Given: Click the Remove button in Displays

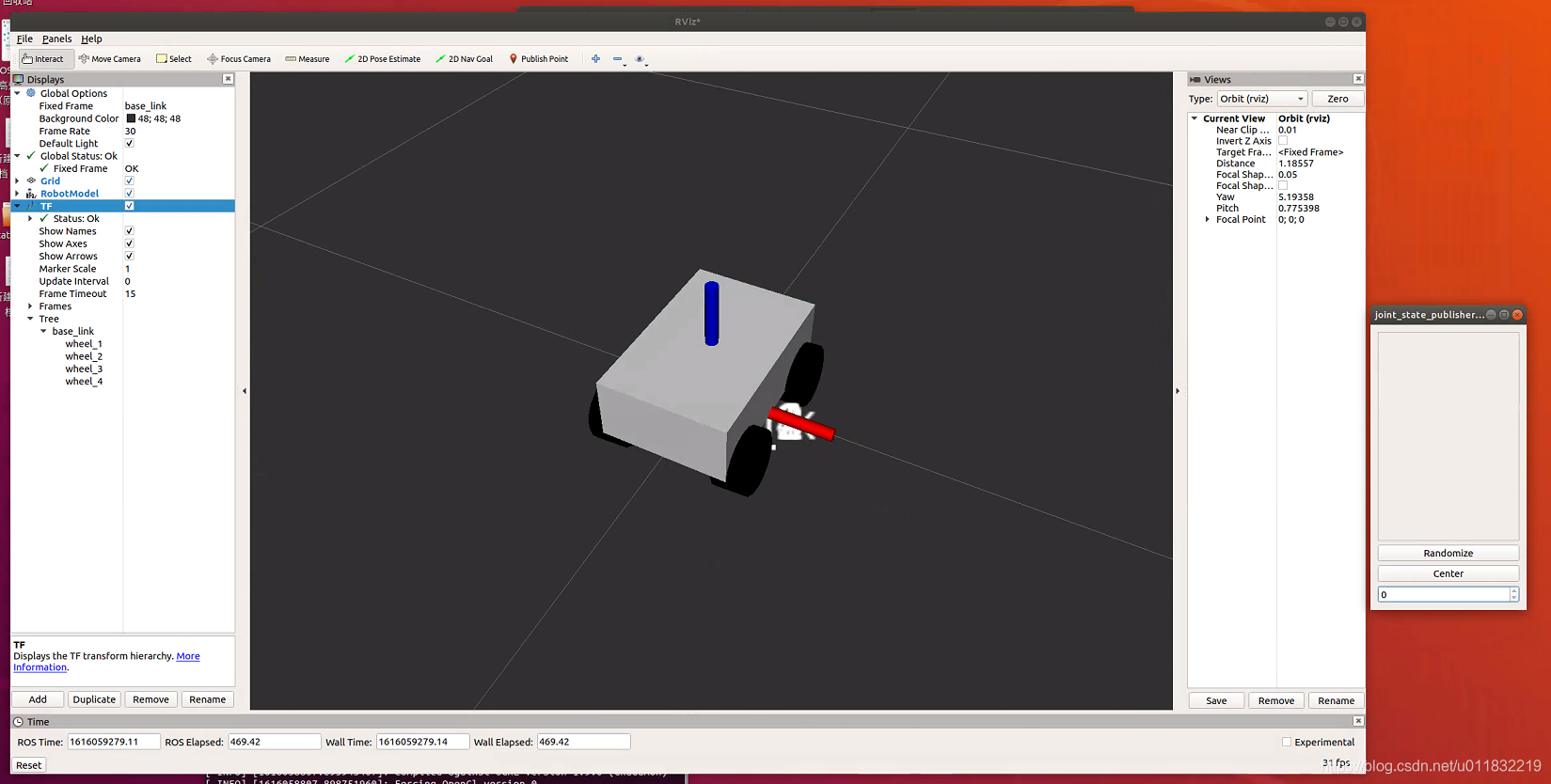Looking at the screenshot, I should click(x=150, y=699).
